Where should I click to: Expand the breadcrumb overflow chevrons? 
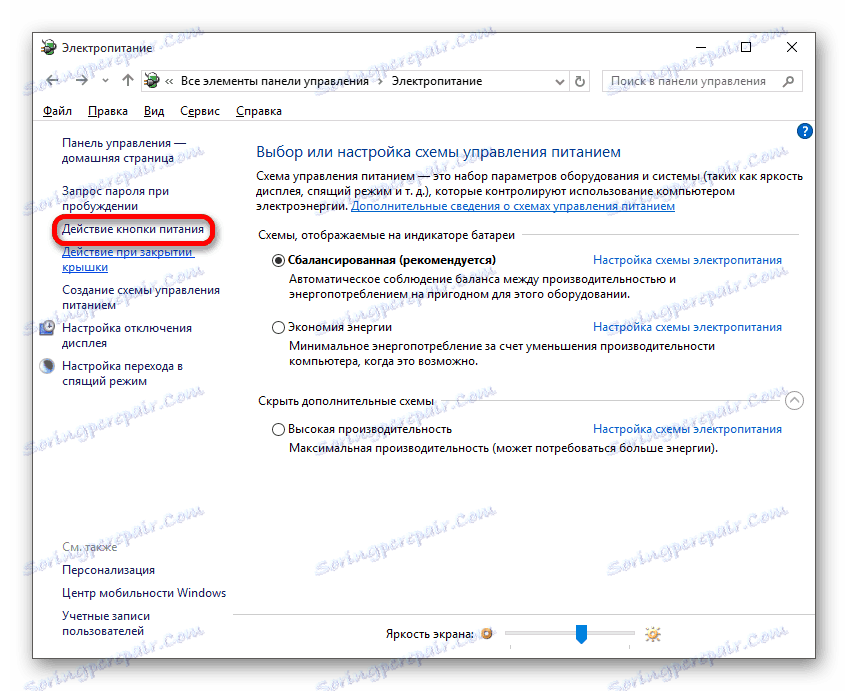[x=169, y=81]
